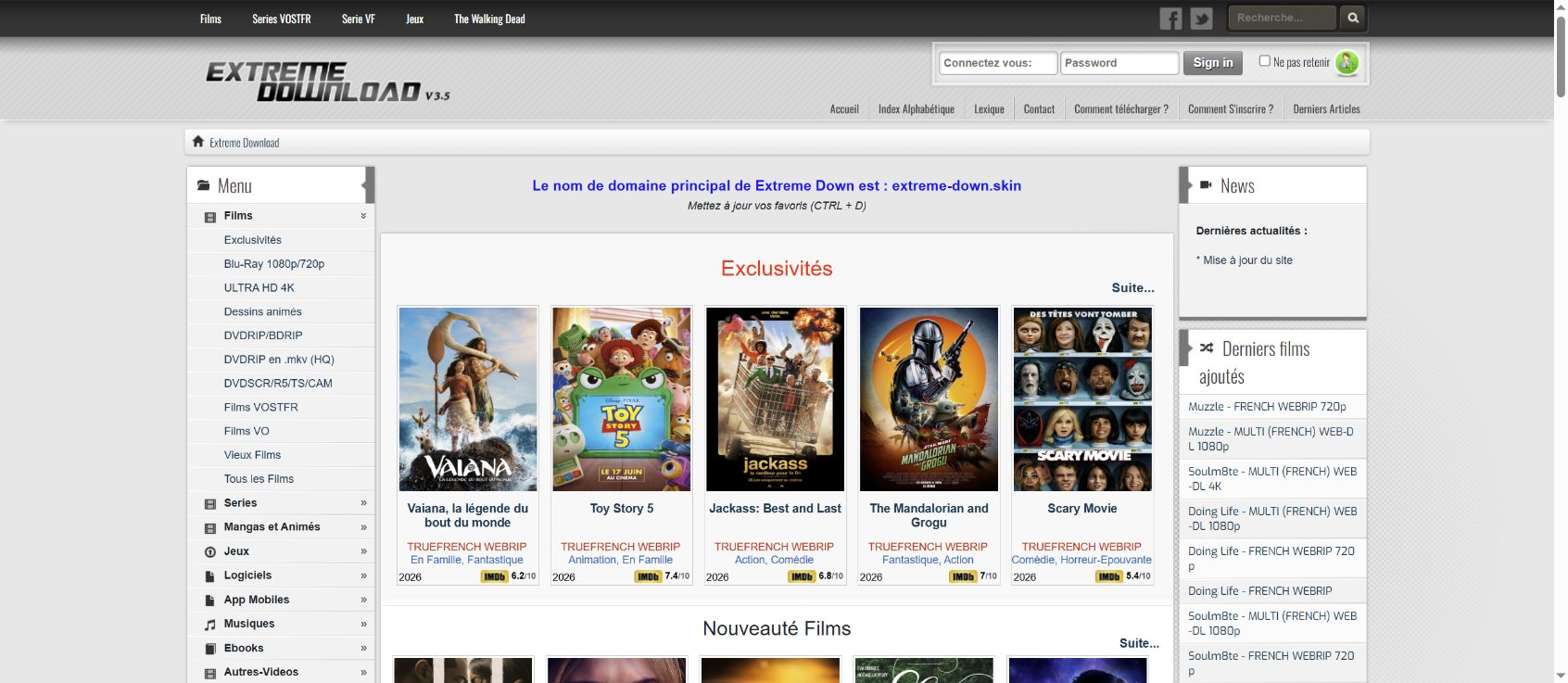Click the camera icon beside News

(x=1206, y=184)
